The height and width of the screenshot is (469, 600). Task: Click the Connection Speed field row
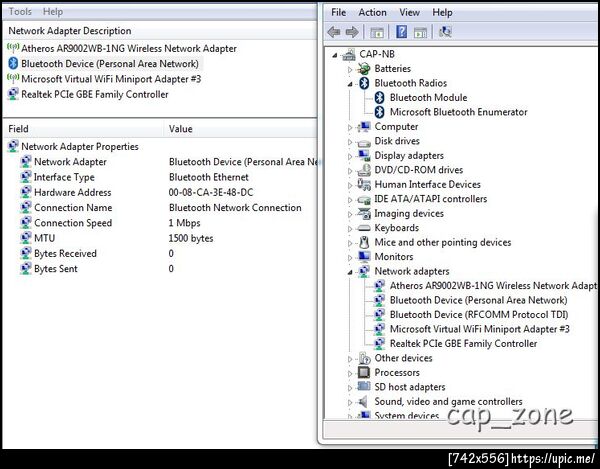73,223
